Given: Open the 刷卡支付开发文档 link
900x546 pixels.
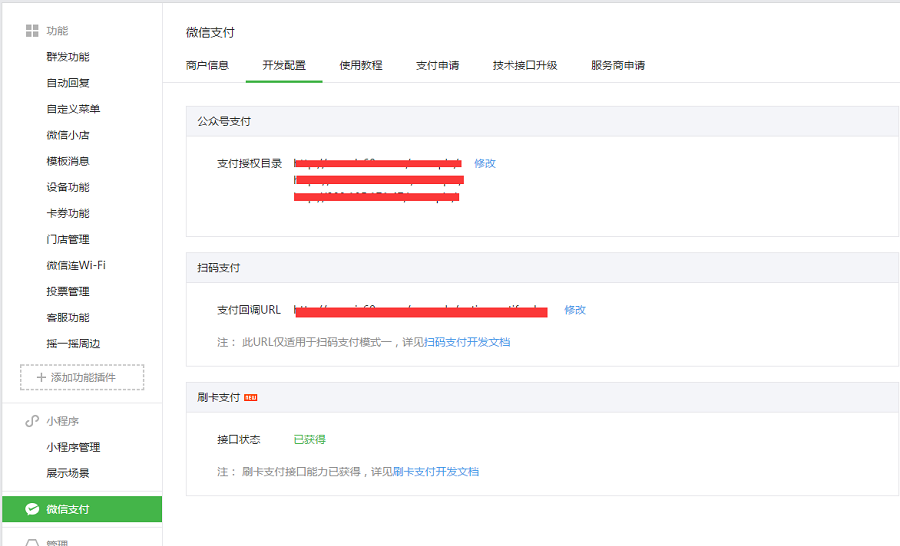Looking at the screenshot, I should (x=436, y=472).
